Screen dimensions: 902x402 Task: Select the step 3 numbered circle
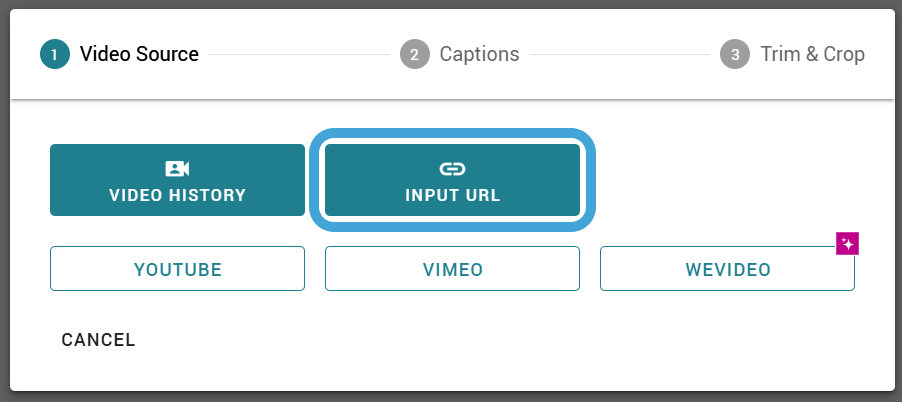tap(735, 54)
